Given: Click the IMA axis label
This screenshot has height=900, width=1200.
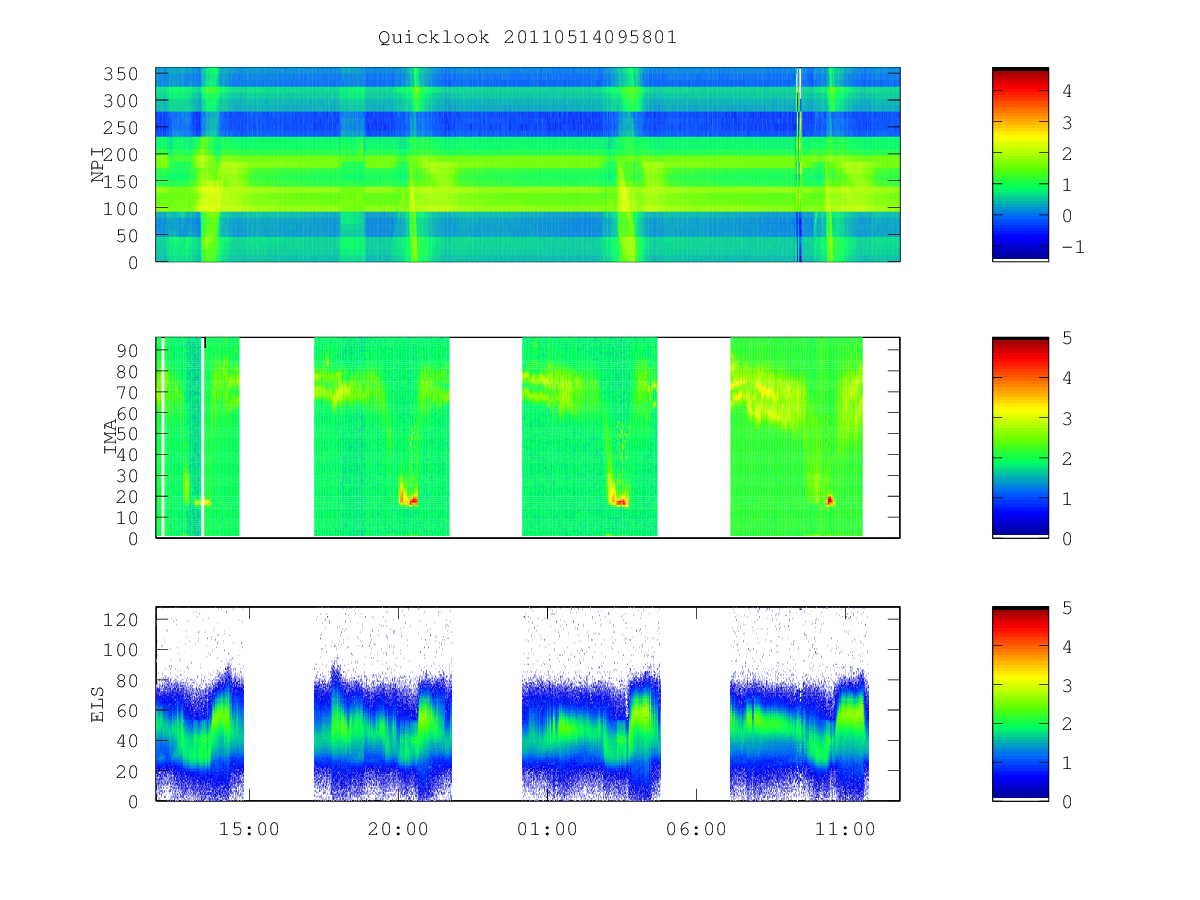Looking at the screenshot, I should point(111,437).
